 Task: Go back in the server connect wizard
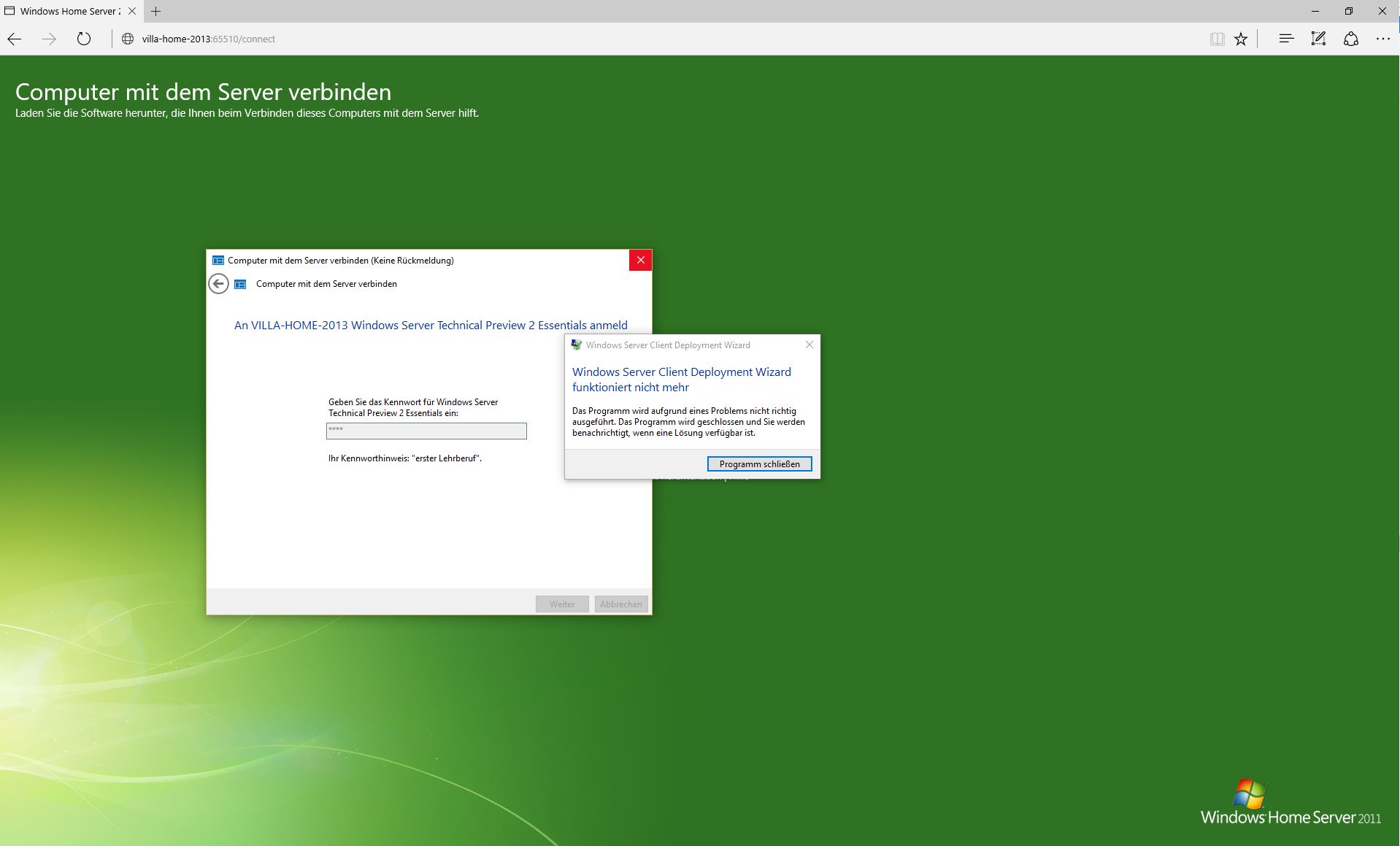[218, 284]
